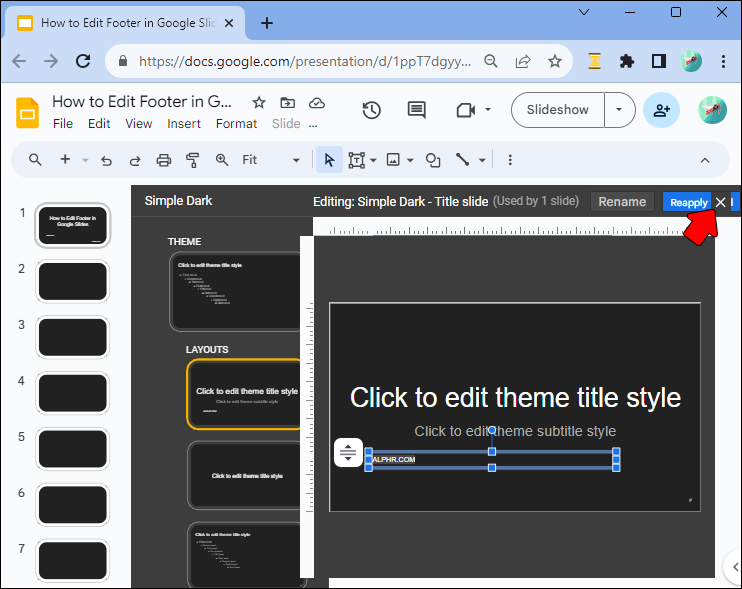Open the Format menu
This screenshot has height=589, width=742.
(x=236, y=124)
